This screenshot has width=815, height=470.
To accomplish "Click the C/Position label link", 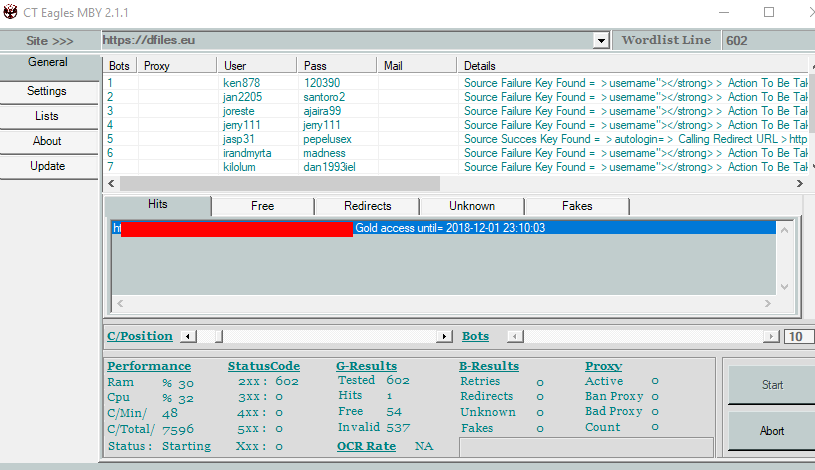I will click(x=140, y=336).
